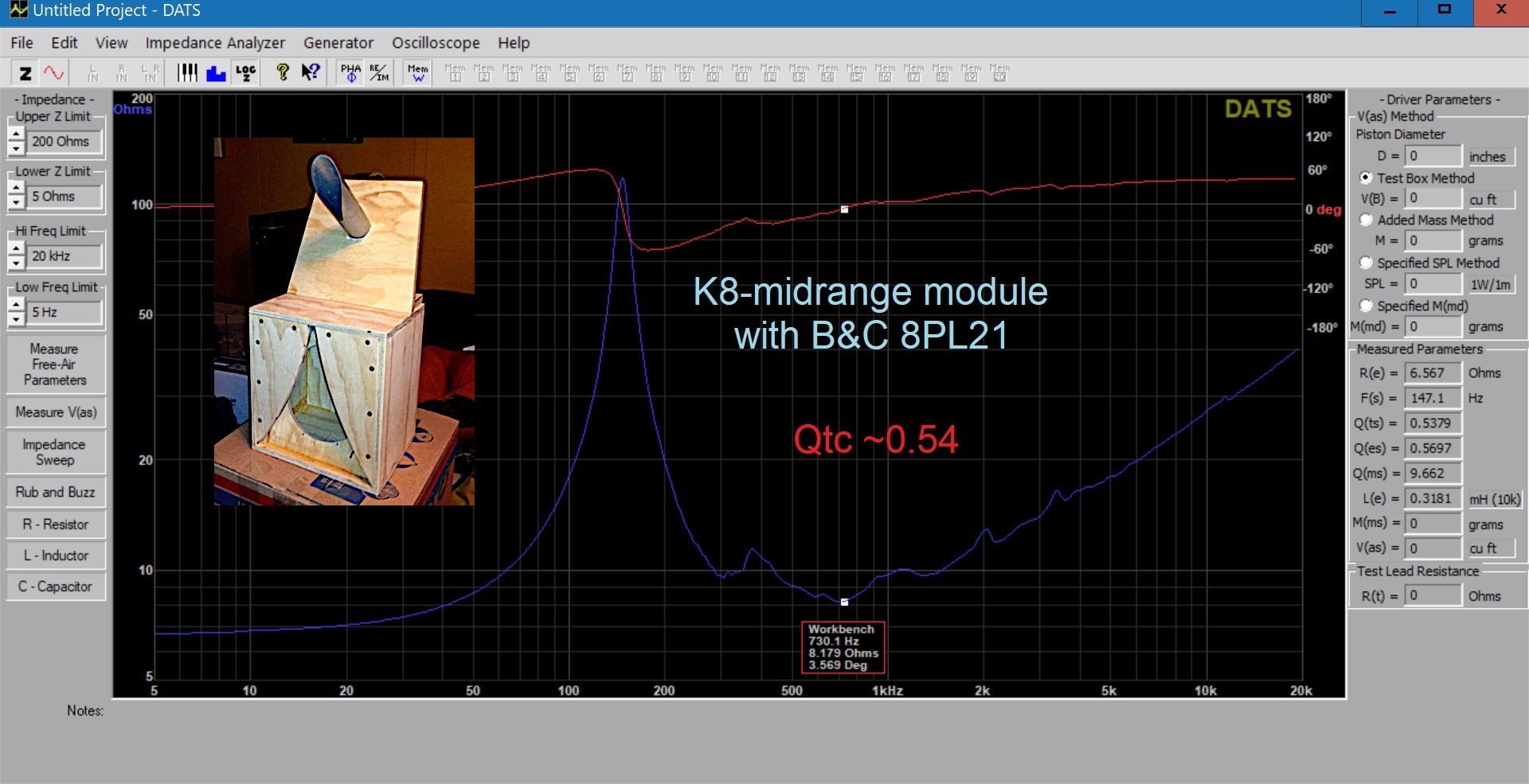Select memory slot Mem 1 icon
The image size is (1529, 784).
click(x=455, y=73)
